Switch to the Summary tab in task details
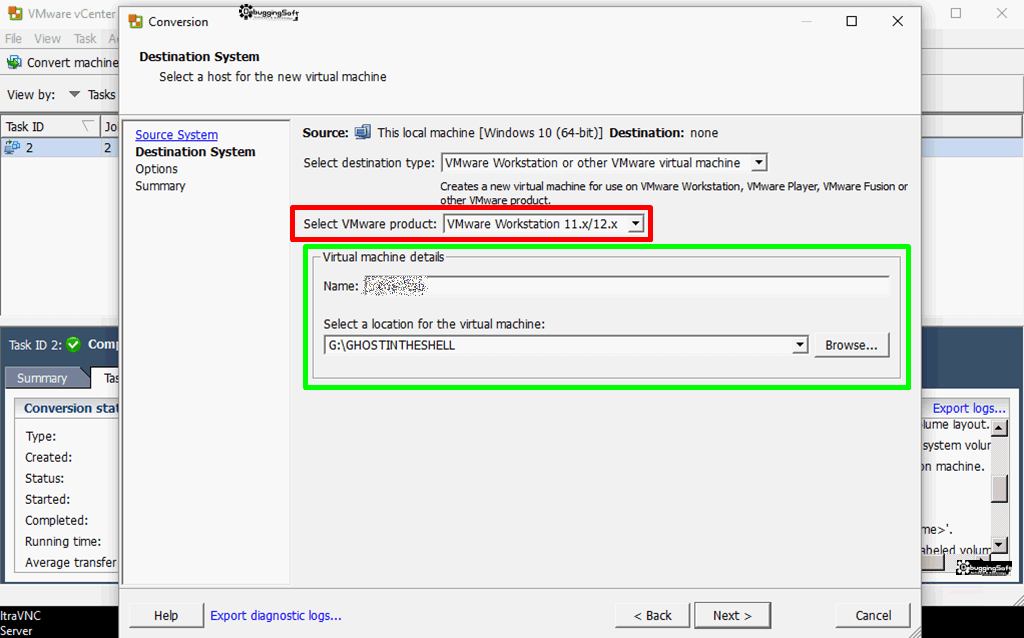Screen dimensions: 1024x638 click(42, 378)
